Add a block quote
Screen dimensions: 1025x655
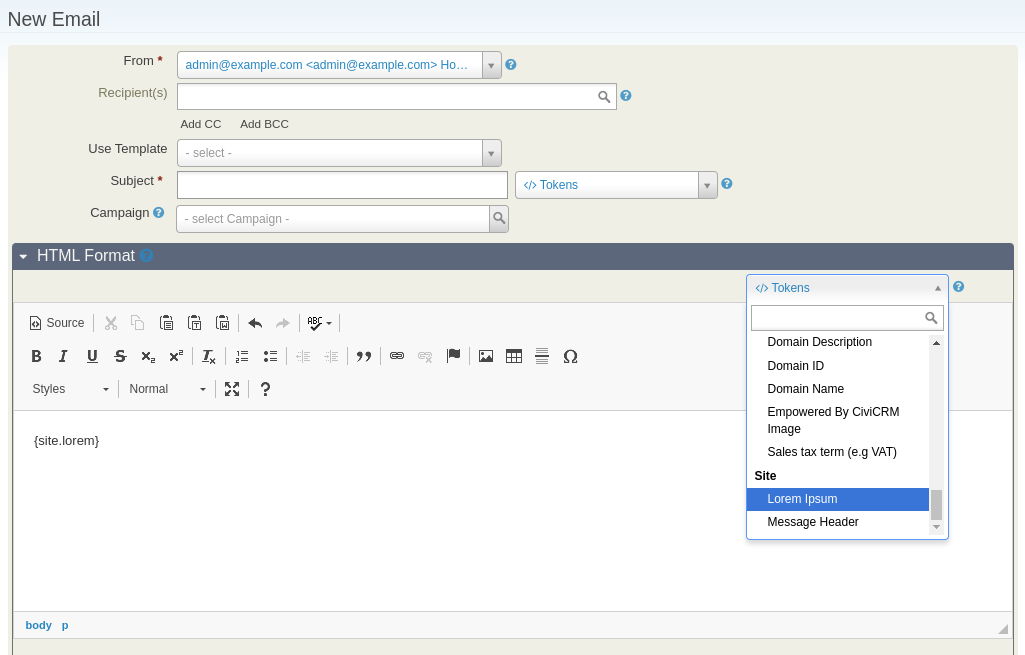(x=364, y=356)
